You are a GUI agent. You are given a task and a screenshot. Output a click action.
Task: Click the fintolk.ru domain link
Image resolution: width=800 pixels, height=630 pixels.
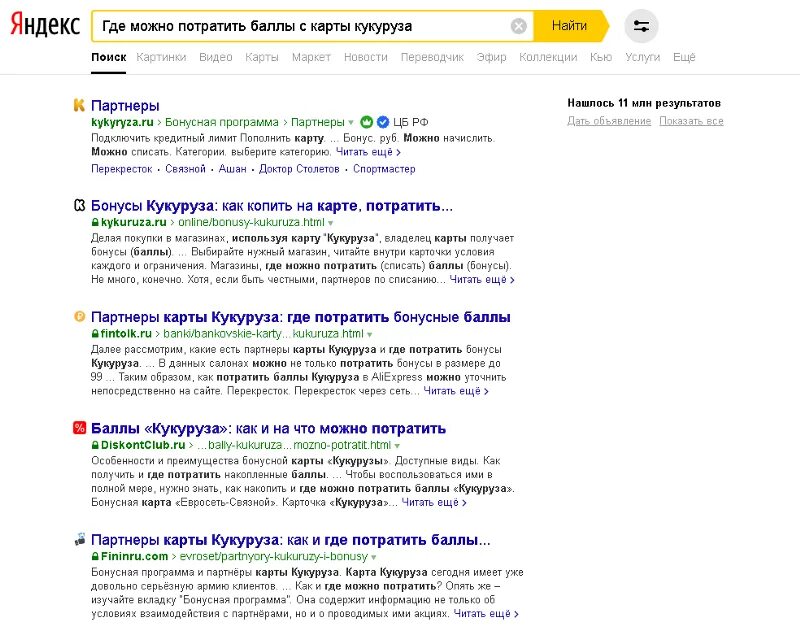(126, 334)
